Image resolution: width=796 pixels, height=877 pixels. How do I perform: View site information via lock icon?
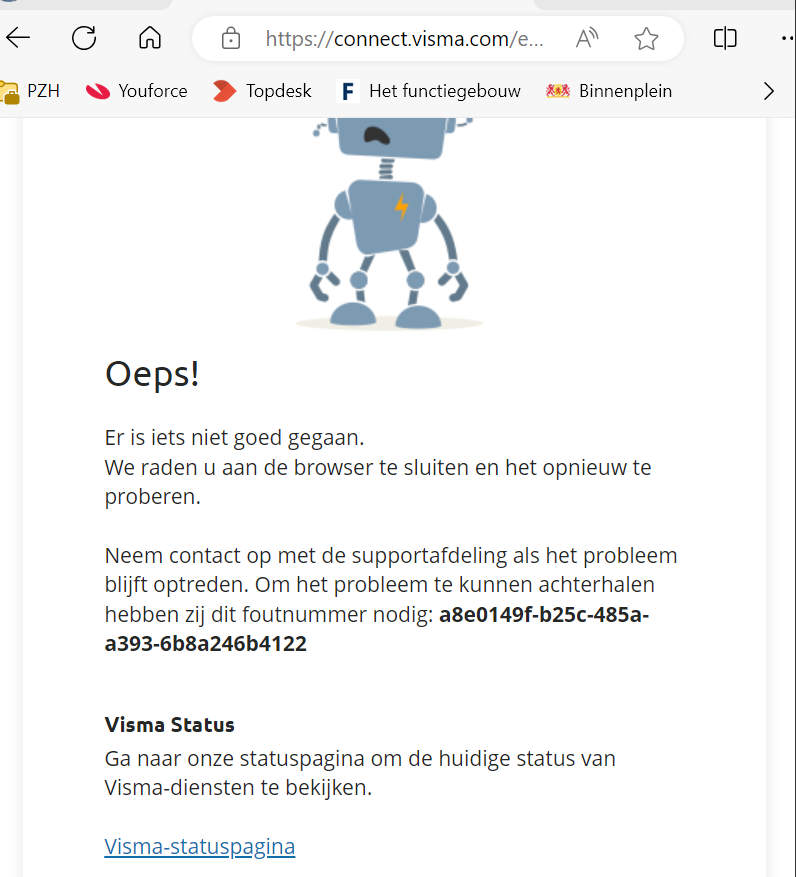tap(230, 39)
